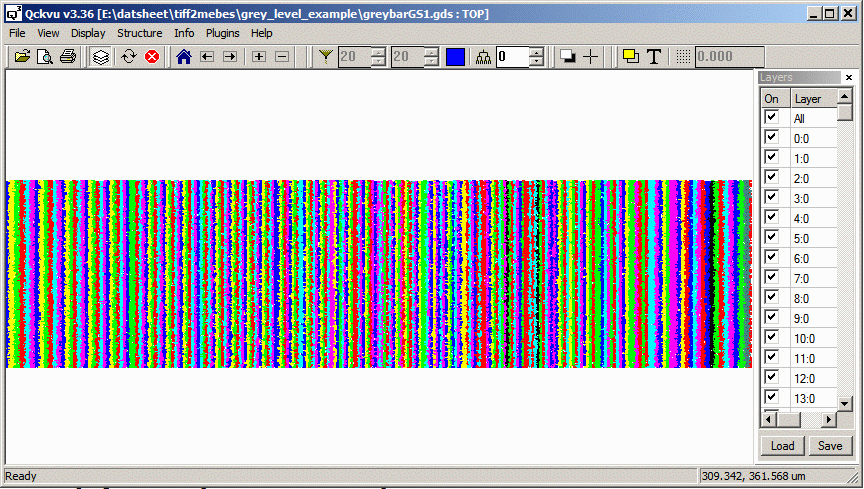Toggle layer 9:0 checkbox
Viewport: 864px width, 489px height.
(x=771, y=317)
